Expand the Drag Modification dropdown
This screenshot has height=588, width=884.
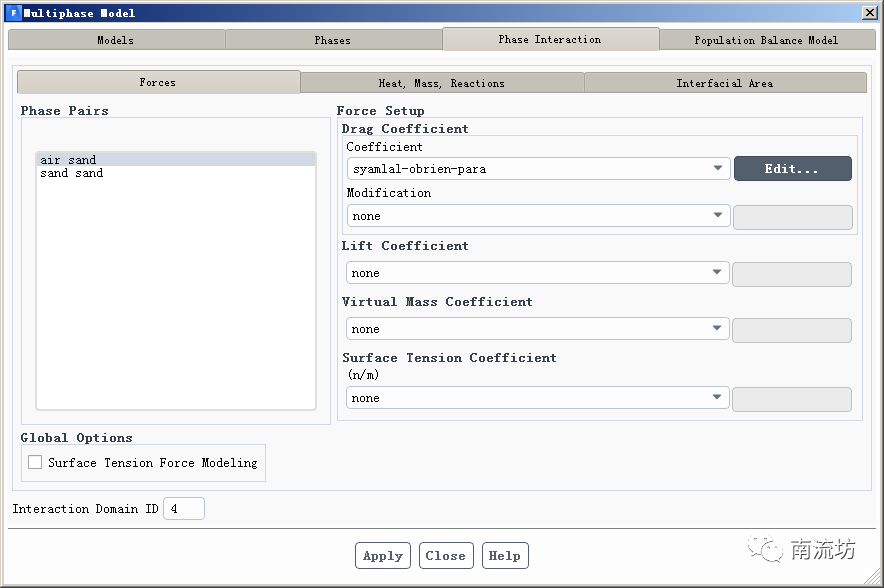point(537,216)
